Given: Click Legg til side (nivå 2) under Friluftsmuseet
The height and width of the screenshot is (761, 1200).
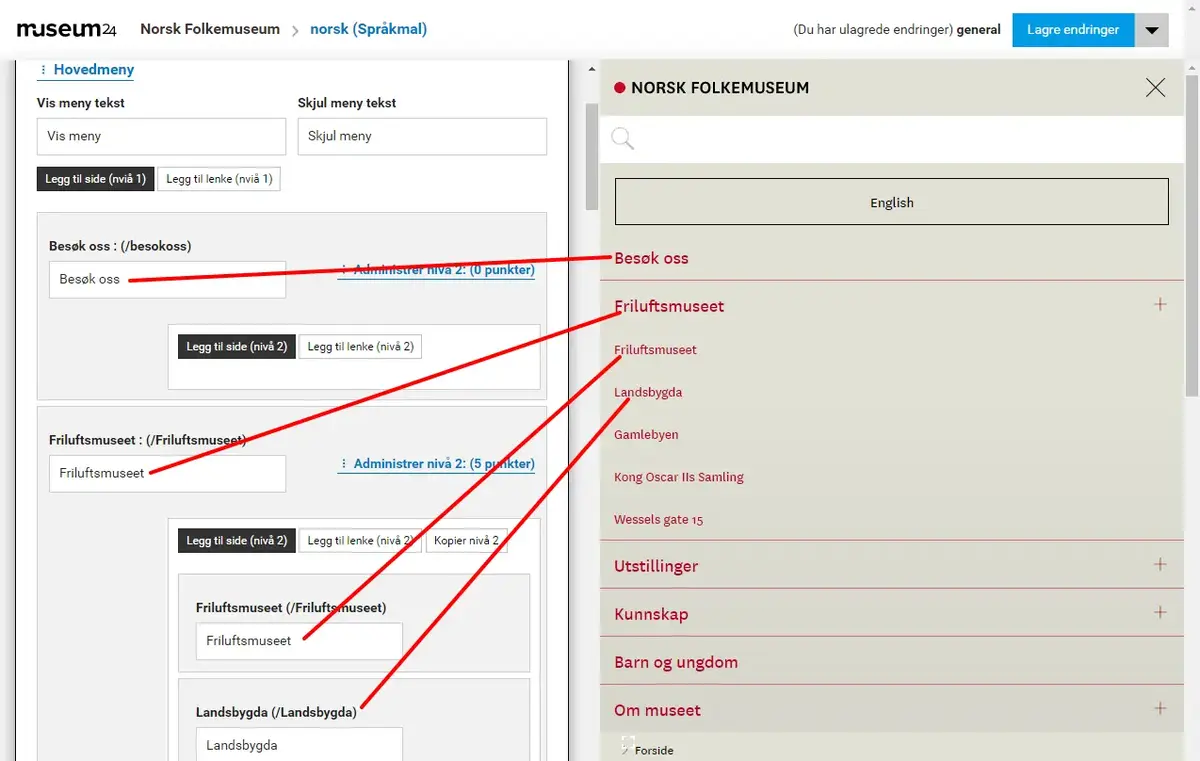Looking at the screenshot, I should pos(236,540).
